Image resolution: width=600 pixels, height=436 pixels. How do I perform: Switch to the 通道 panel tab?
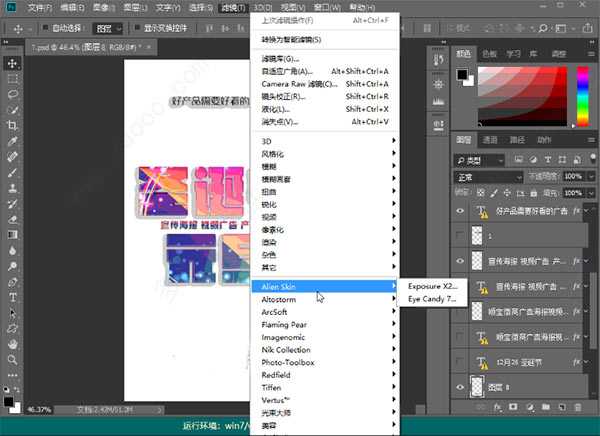pyautogui.click(x=490, y=139)
